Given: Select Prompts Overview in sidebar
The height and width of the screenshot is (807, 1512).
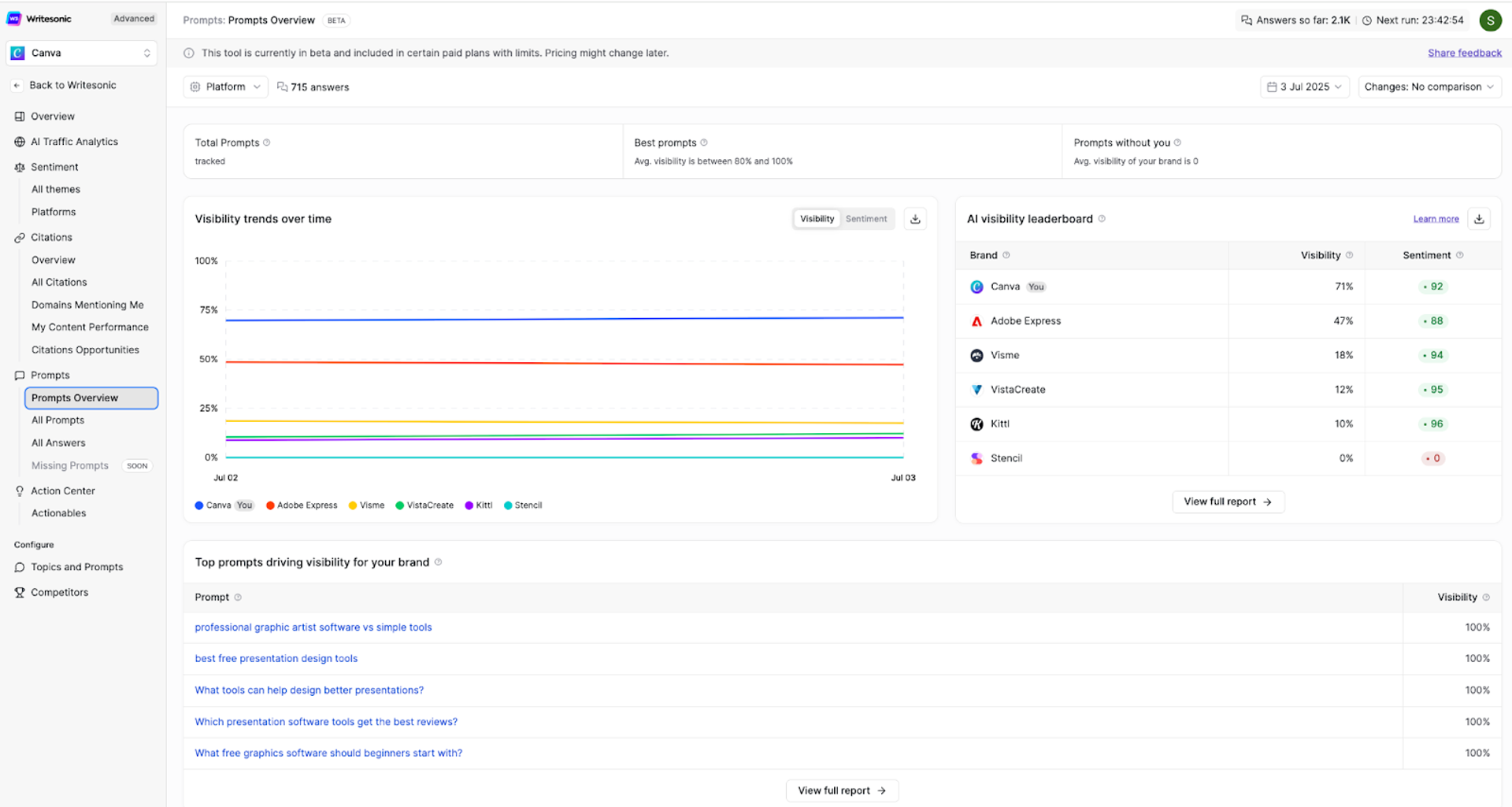Looking at the screenshot, I should tap(91, 398).
